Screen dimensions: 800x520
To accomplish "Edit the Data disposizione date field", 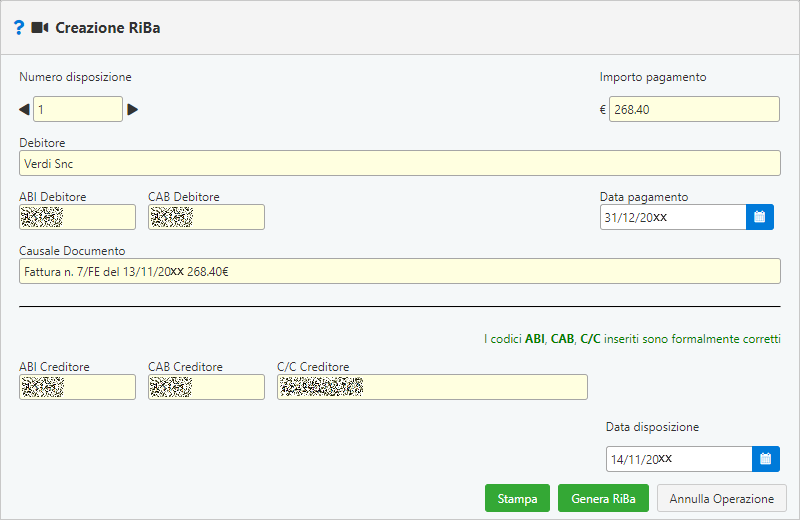I will pyautogui.click(x=679, y=459).
